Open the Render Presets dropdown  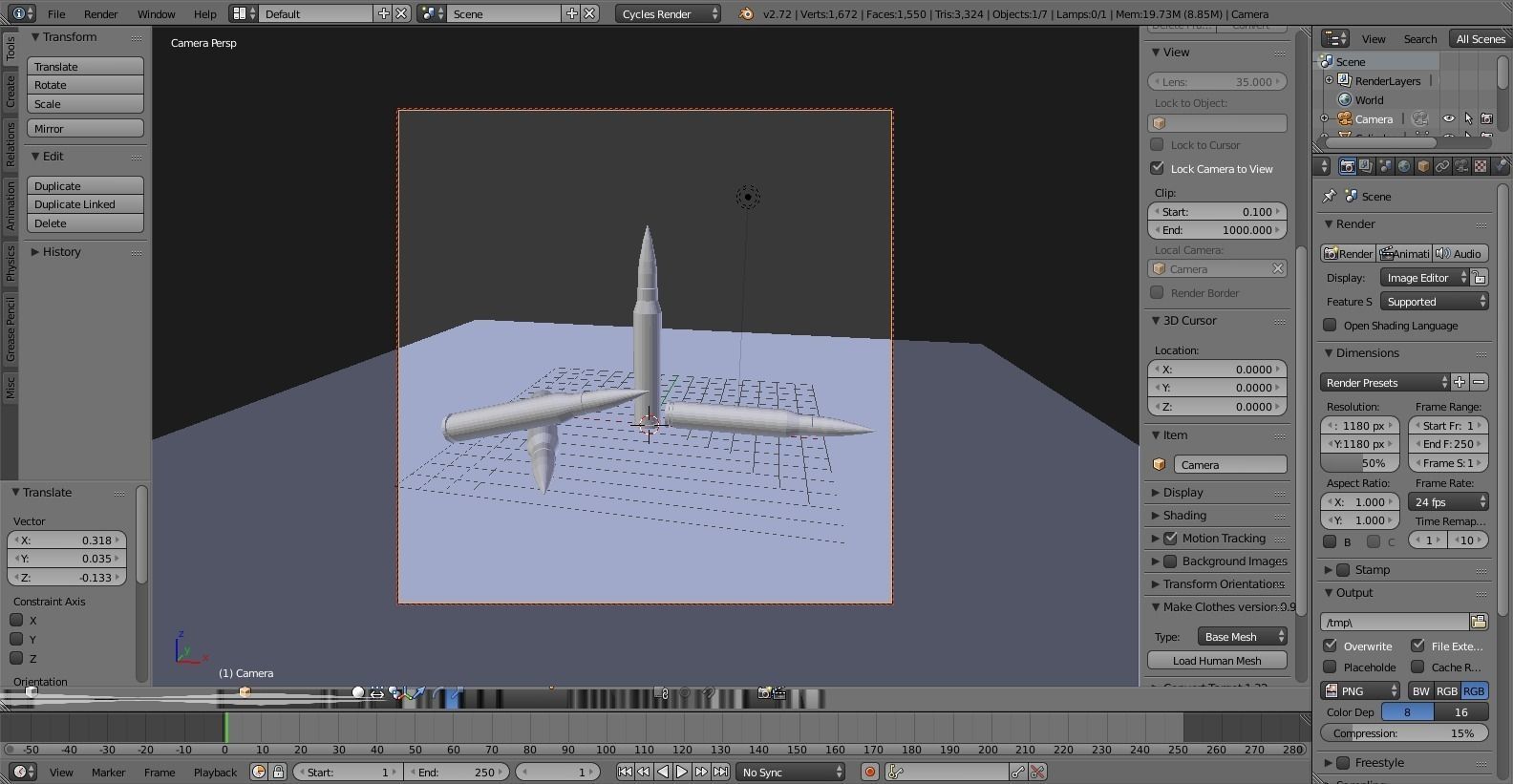click(1385, 382)
